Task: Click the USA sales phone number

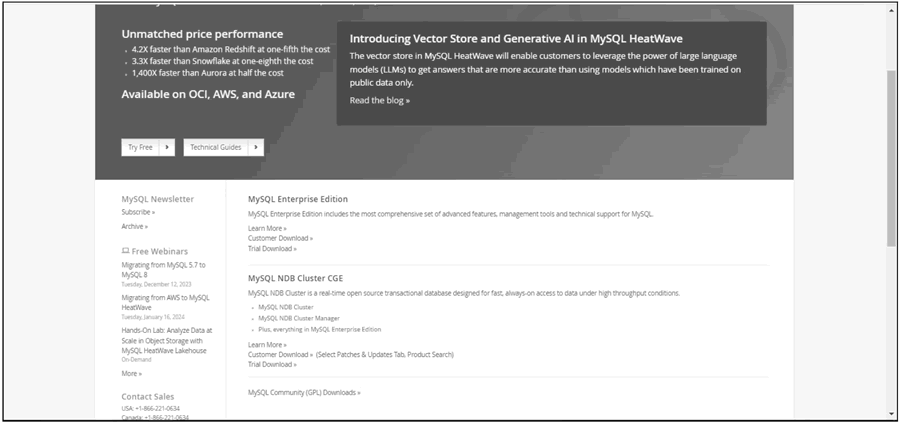Action: click(150, 409)
